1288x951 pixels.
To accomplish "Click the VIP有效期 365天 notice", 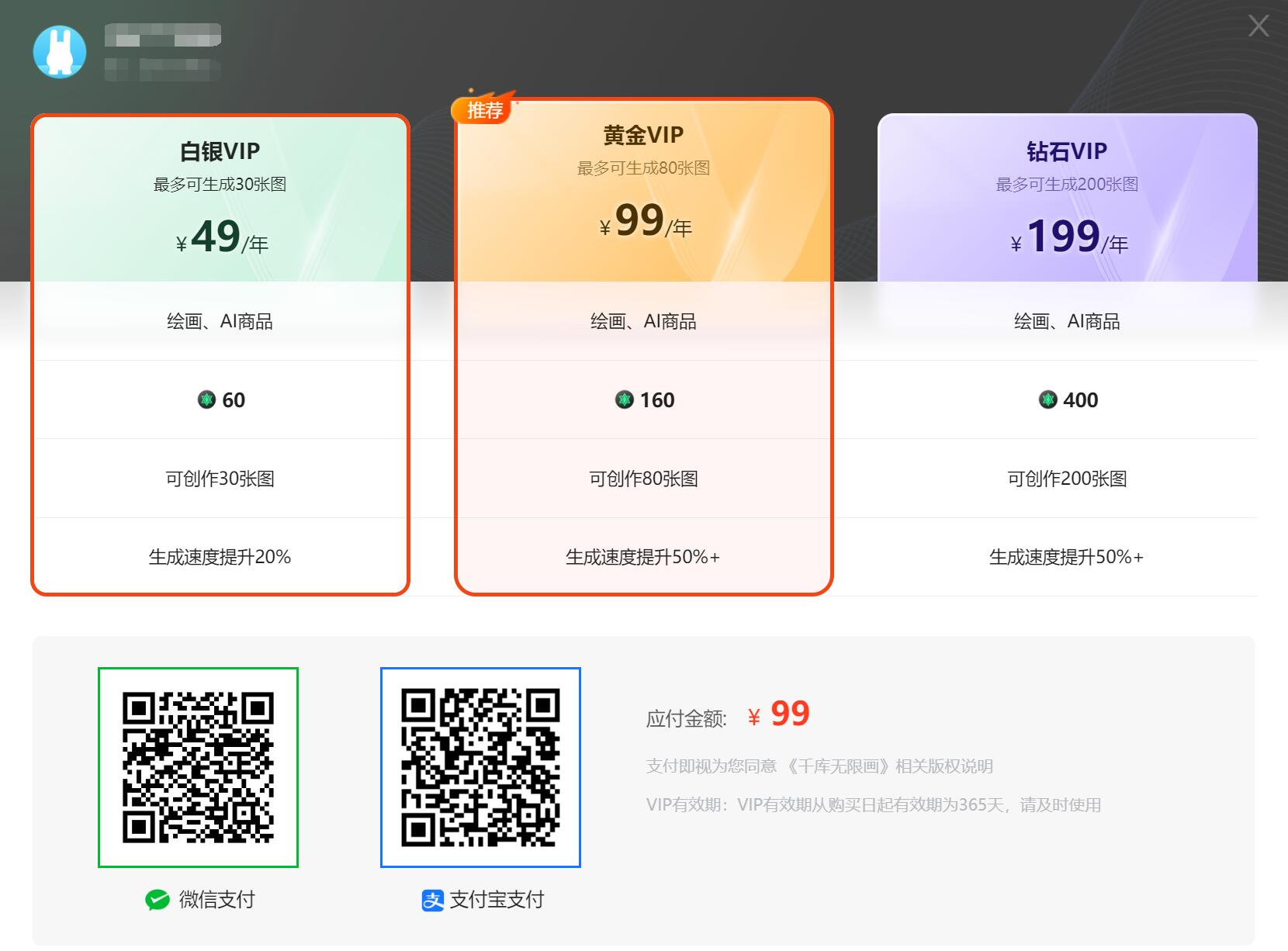I will pyautogui.click(x=874, y=805).
